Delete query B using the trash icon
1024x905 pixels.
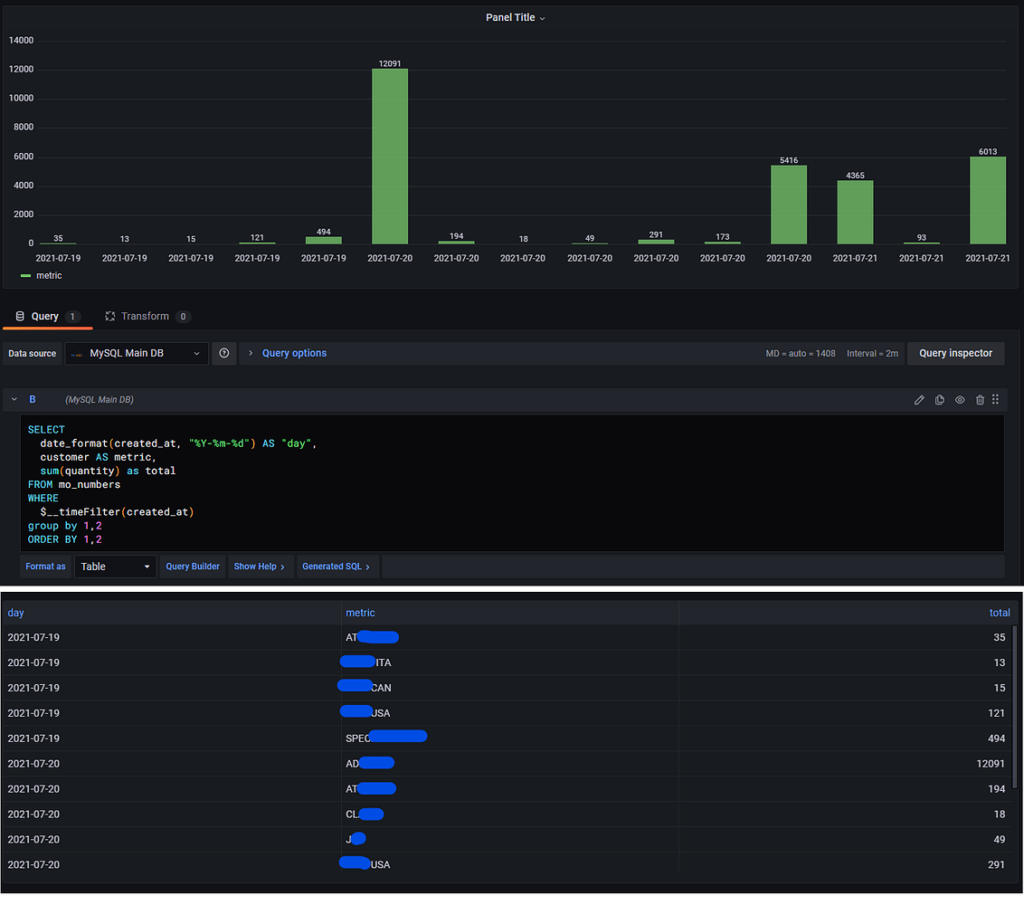980,400
